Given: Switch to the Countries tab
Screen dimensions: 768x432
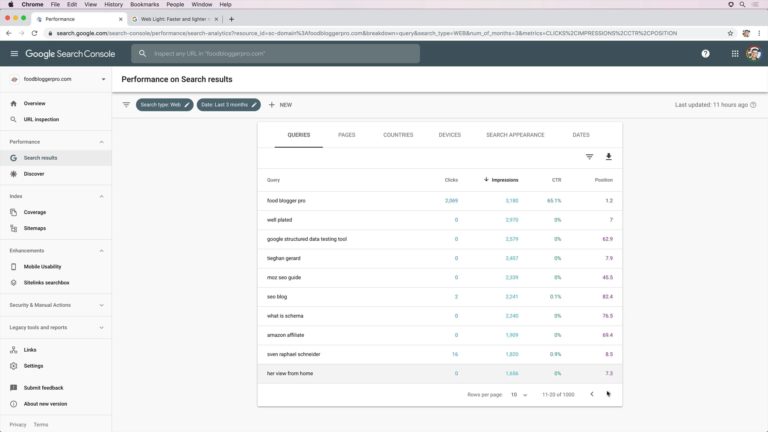Looking at the screenshot, I should coord(398,135).
